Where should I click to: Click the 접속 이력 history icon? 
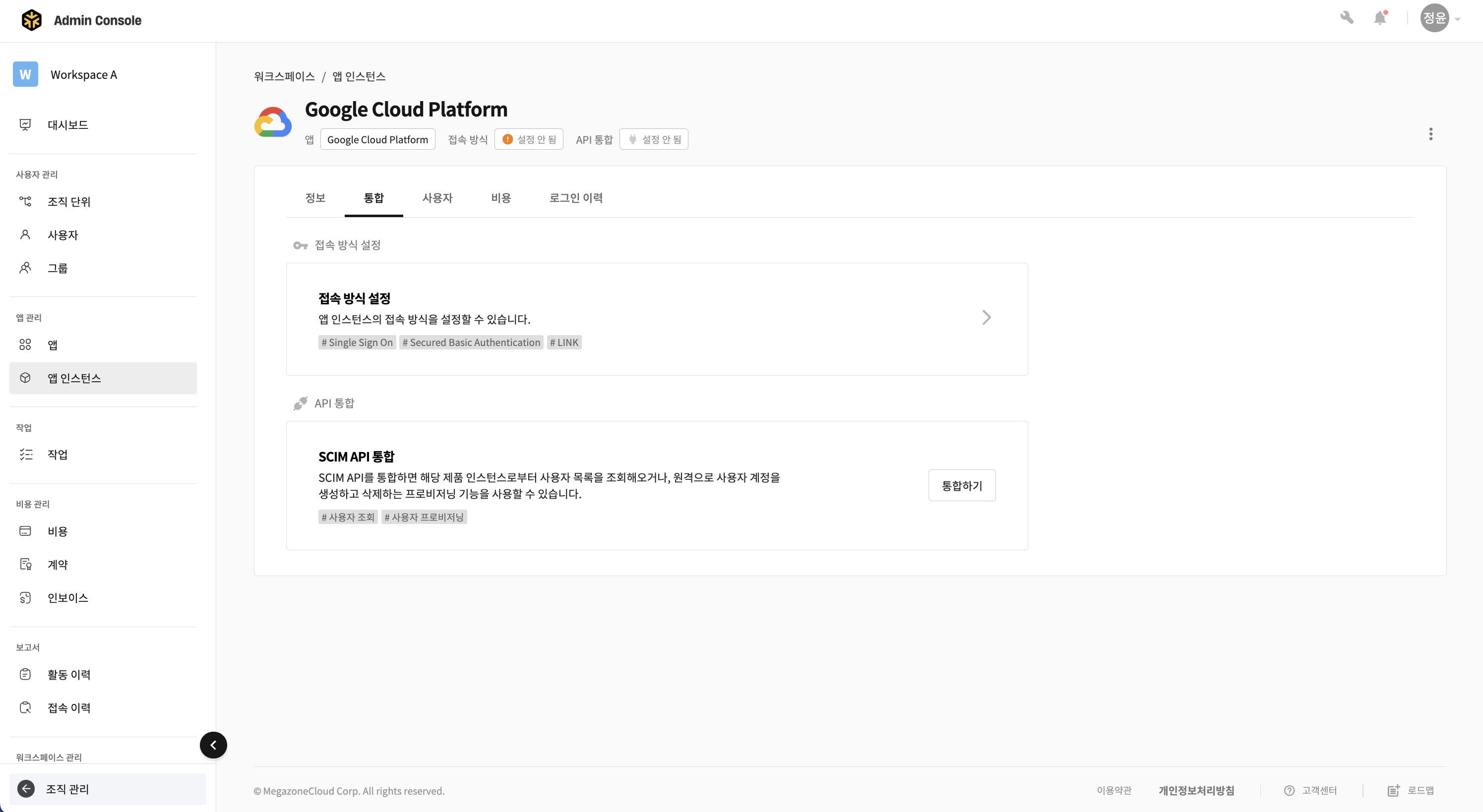coord(25,708)
